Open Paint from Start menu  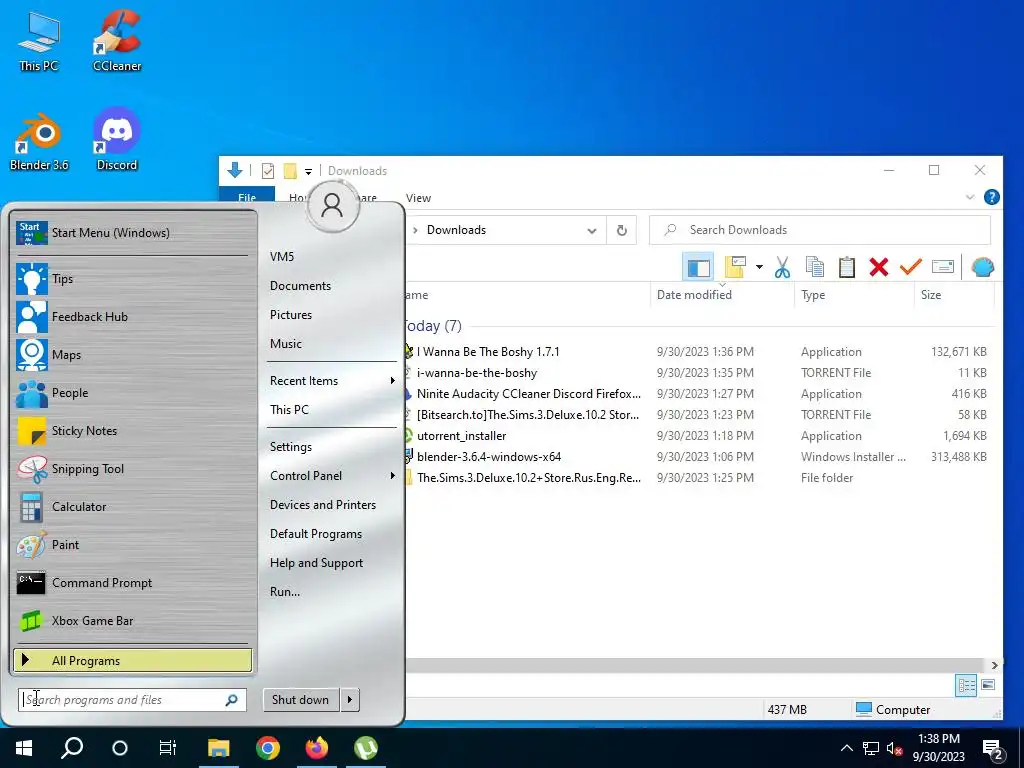[133, 545]
